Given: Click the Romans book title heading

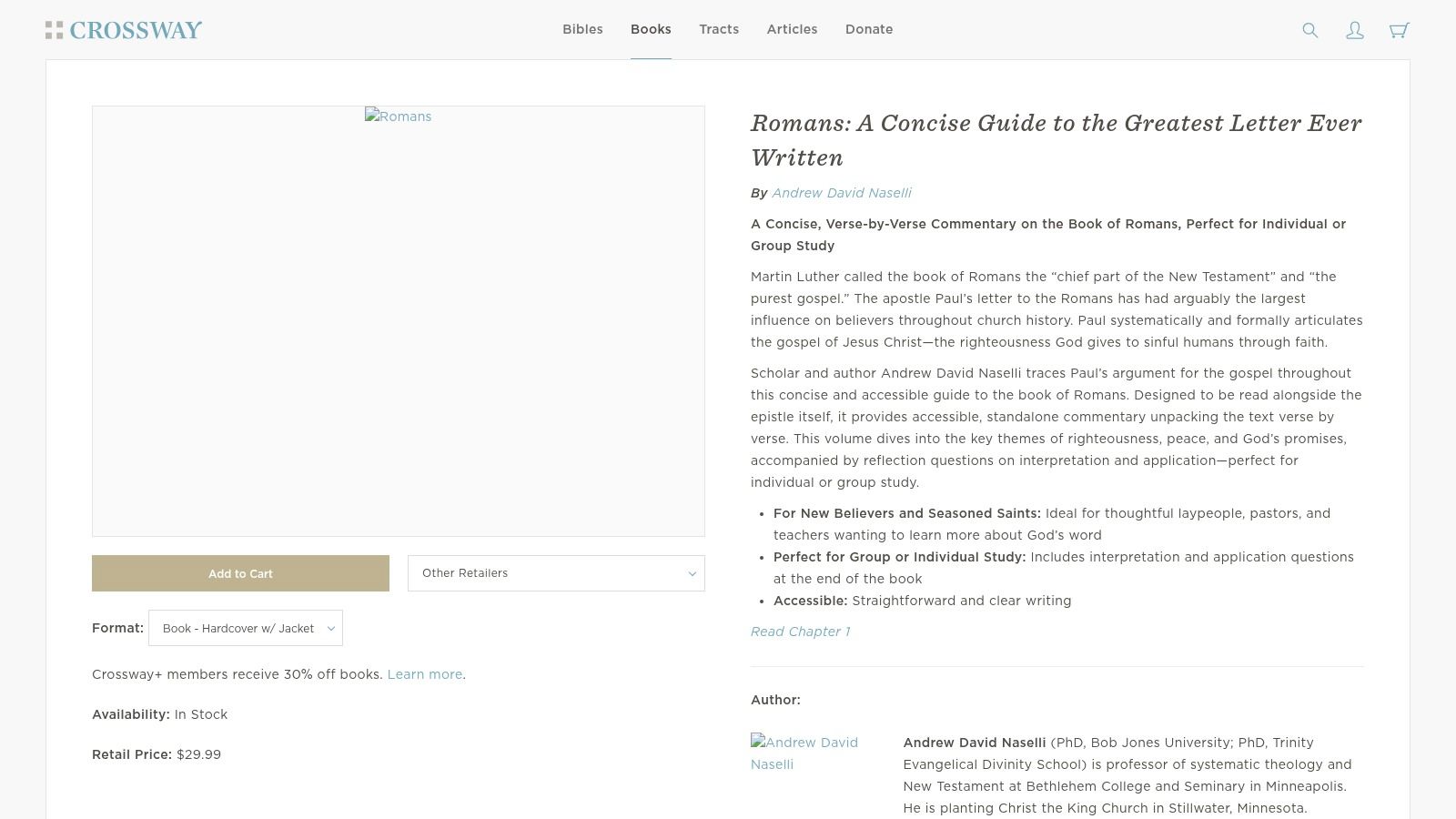Looking at the screenshot, I should click(x=1057, y=140).
